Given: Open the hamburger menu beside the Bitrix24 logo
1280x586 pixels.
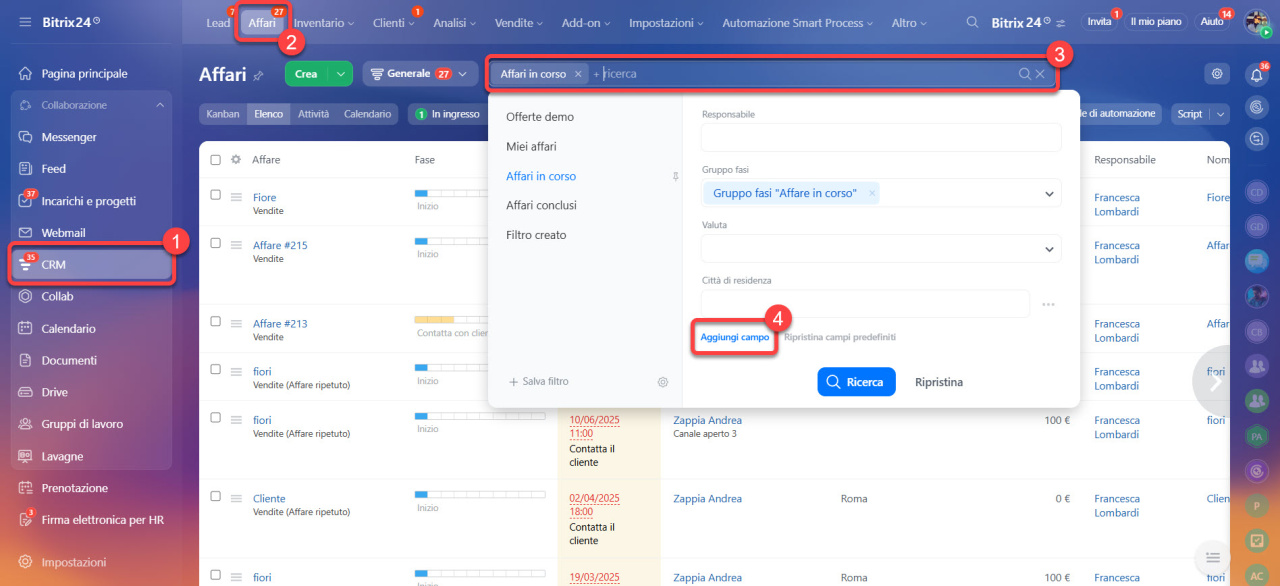Looking at the screenshot, I should click(25, 22).
